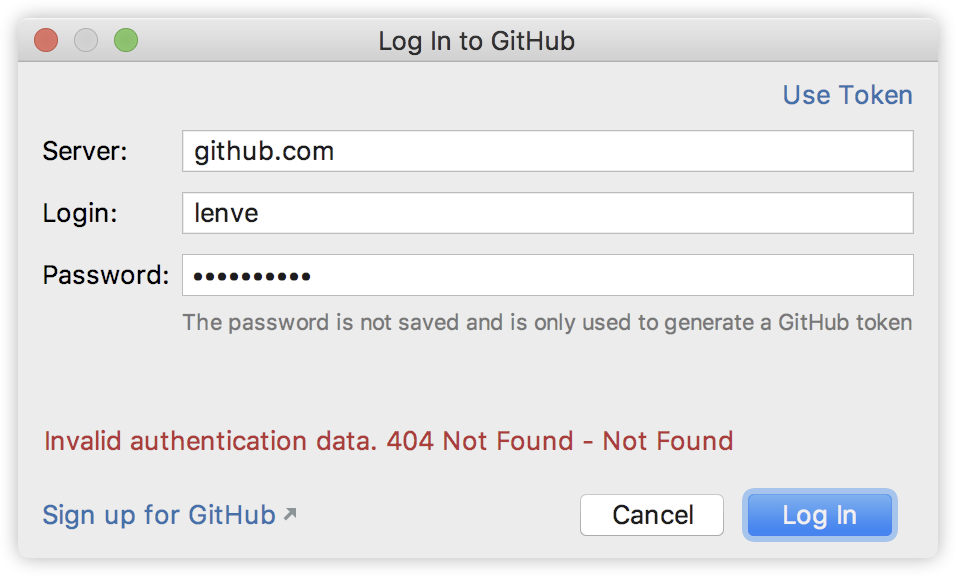Click the Password: field label

coord(106,275)
